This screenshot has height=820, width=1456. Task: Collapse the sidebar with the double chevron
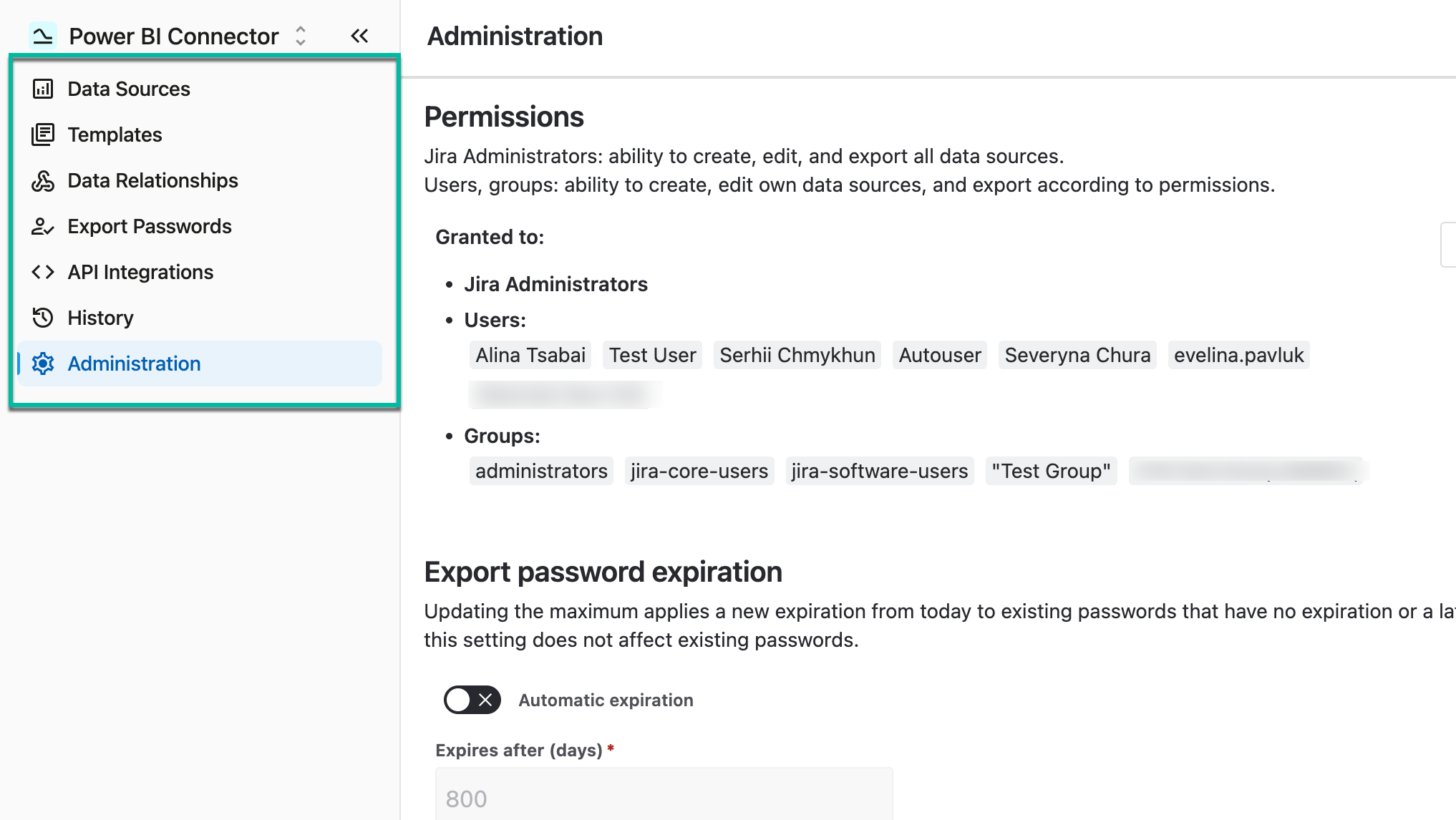[359, 36]
